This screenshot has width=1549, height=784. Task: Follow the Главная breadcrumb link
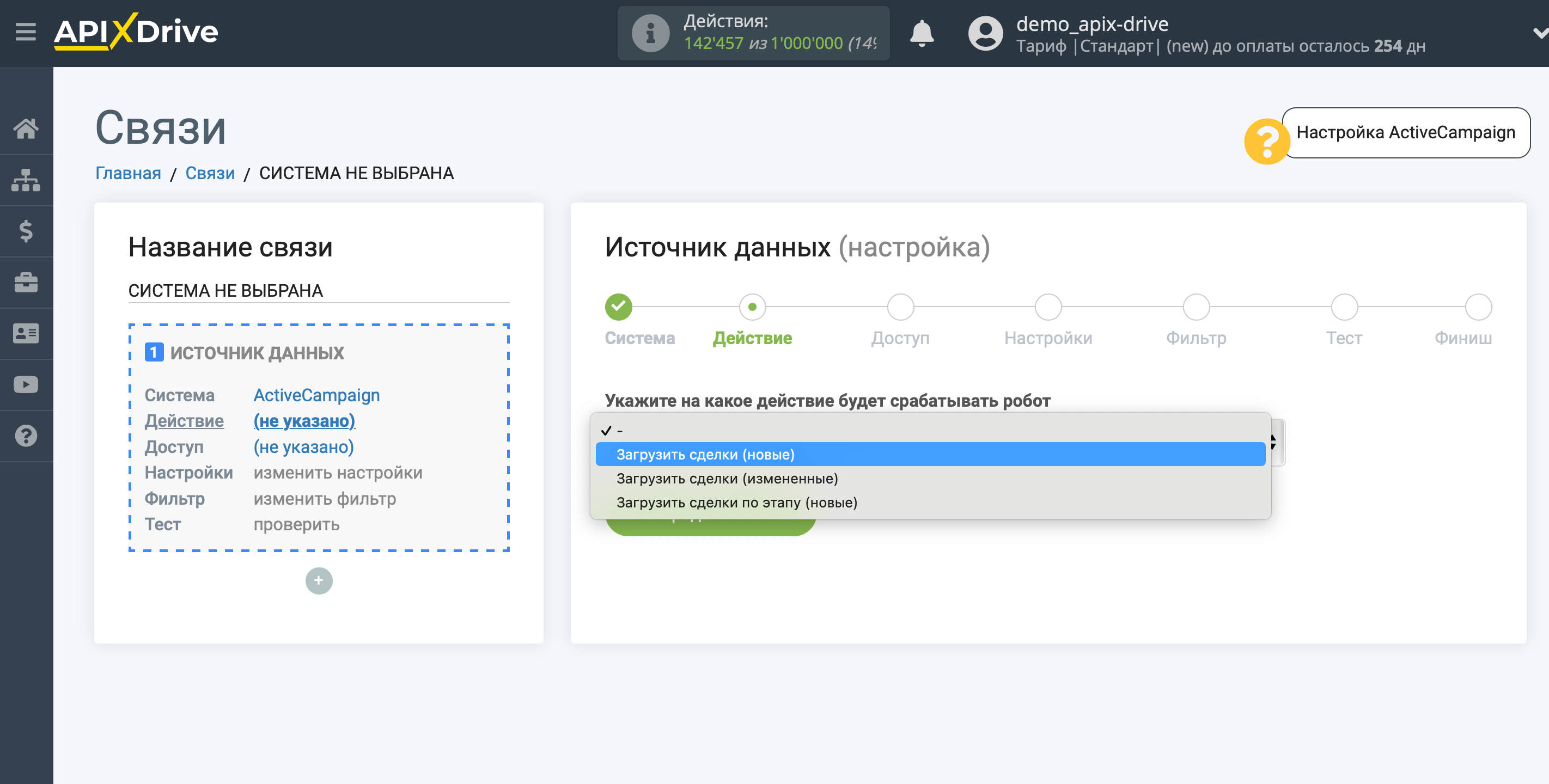coord(128,173)
